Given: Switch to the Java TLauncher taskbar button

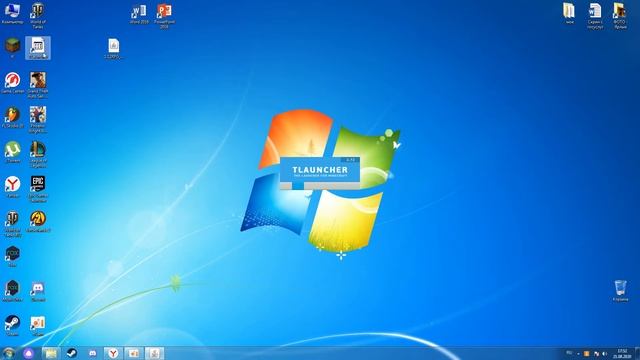Looking at the screenshot, I should [154, 353].
